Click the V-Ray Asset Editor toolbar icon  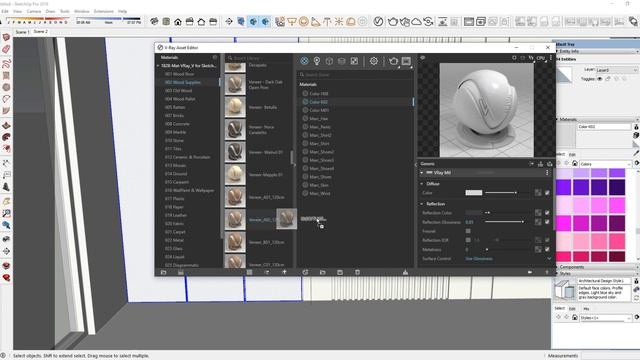click(x=378, y=21)
